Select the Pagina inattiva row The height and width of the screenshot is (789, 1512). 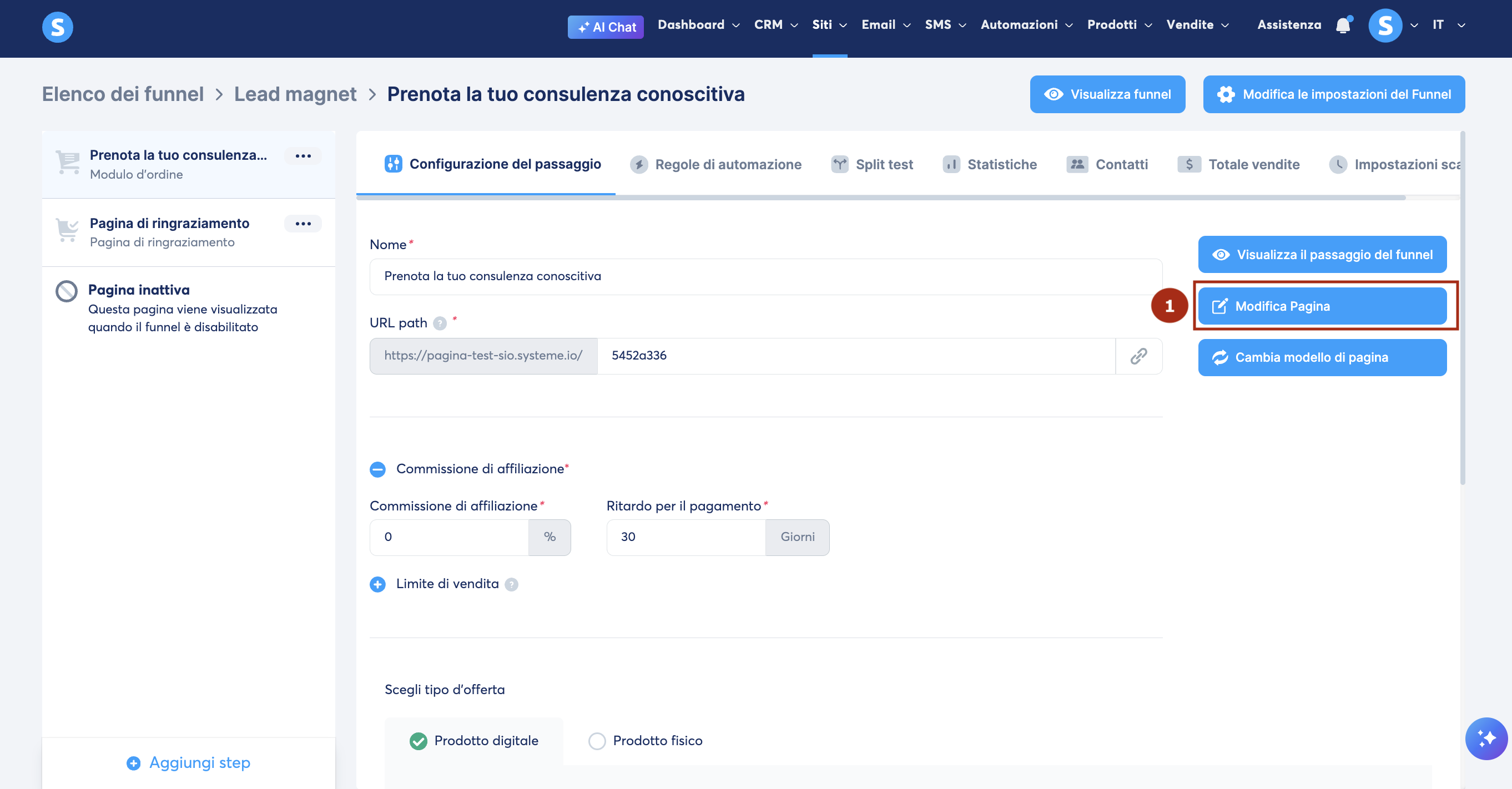(188, 308)
